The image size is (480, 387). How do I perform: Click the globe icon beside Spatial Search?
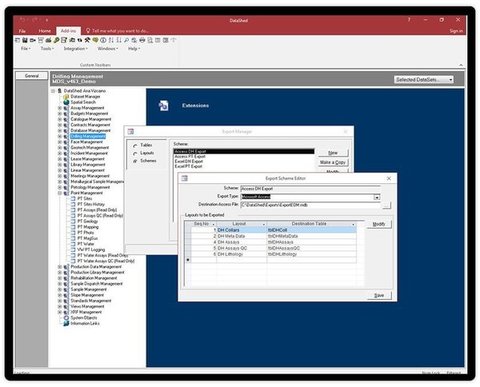[66, 102]
